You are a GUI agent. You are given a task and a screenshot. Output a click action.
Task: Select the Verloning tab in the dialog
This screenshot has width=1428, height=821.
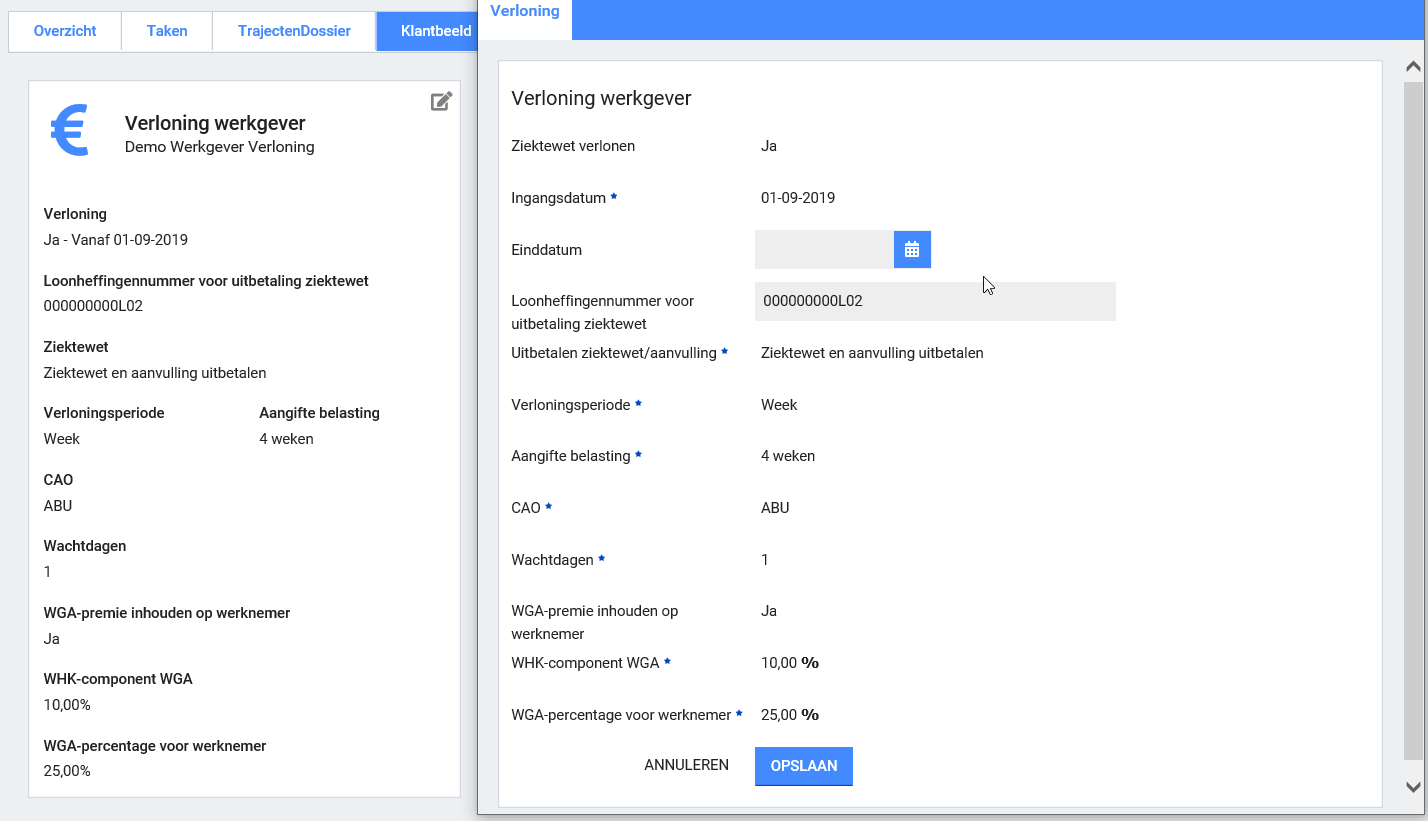pyautogui.click(x=525, y=11)
